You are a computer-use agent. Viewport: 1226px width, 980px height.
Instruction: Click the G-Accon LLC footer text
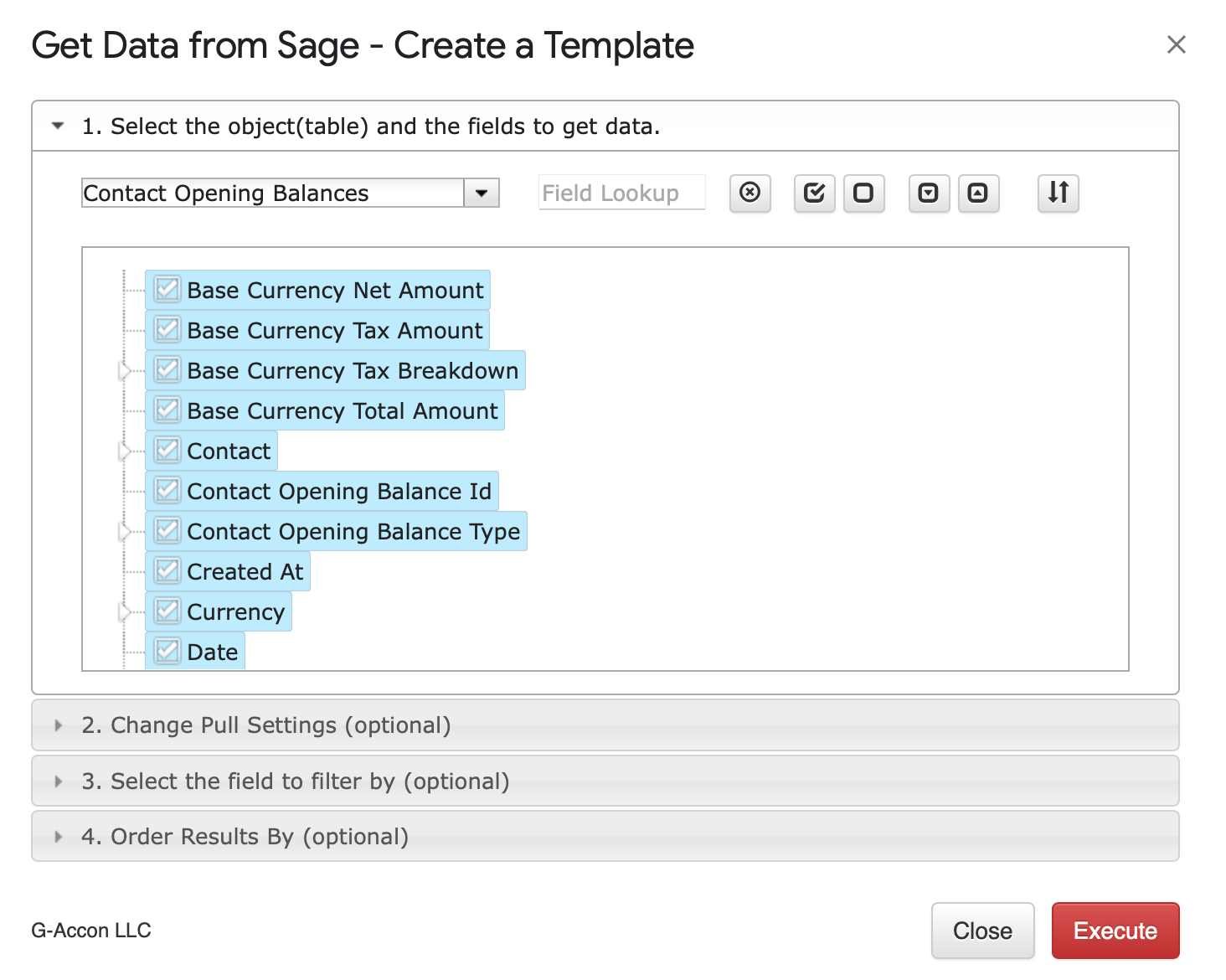91,931
